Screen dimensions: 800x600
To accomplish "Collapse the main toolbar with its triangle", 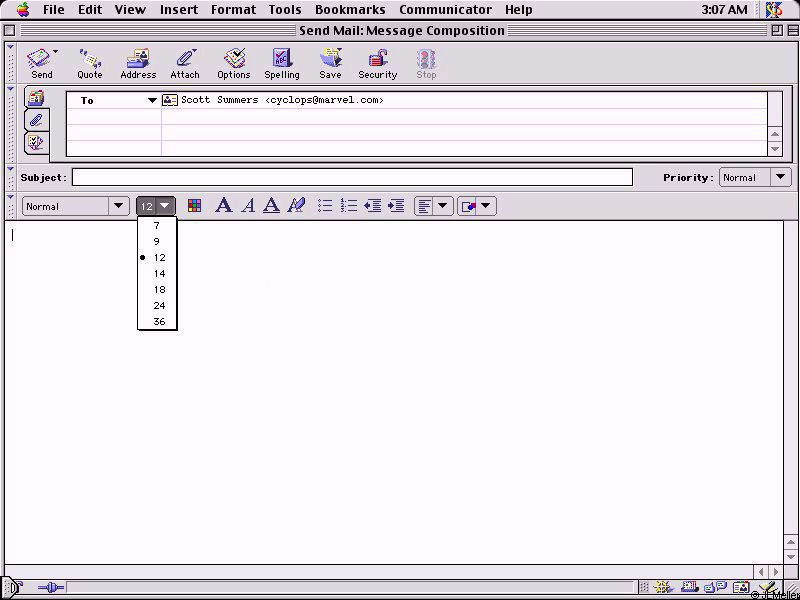I will (x=10, y=47).
